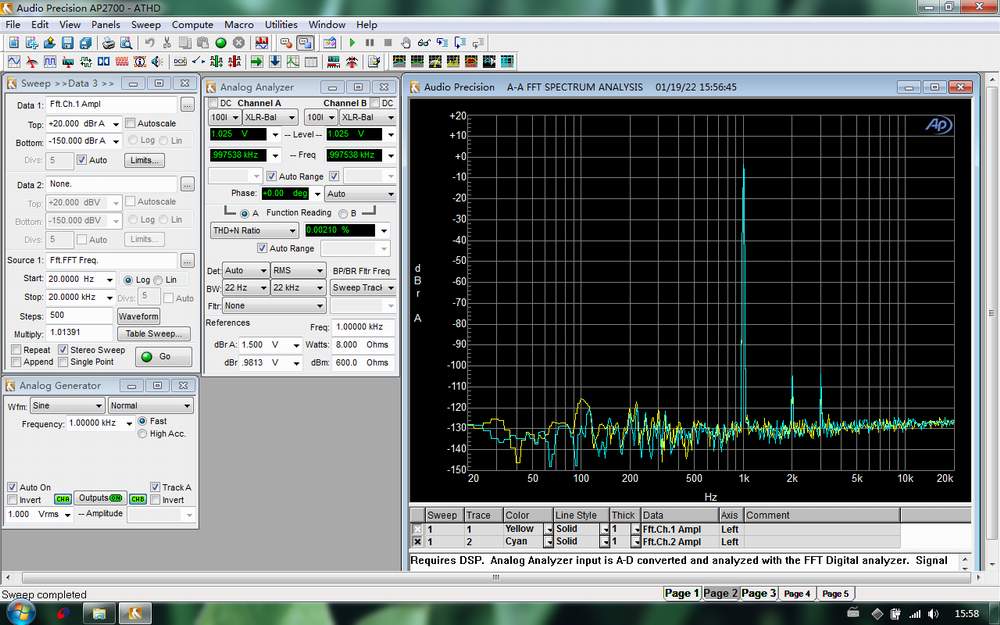Open Analog Generator panel sine-wave icon
This screenshot has width=1000, height=625.
[x=13, y=62]
